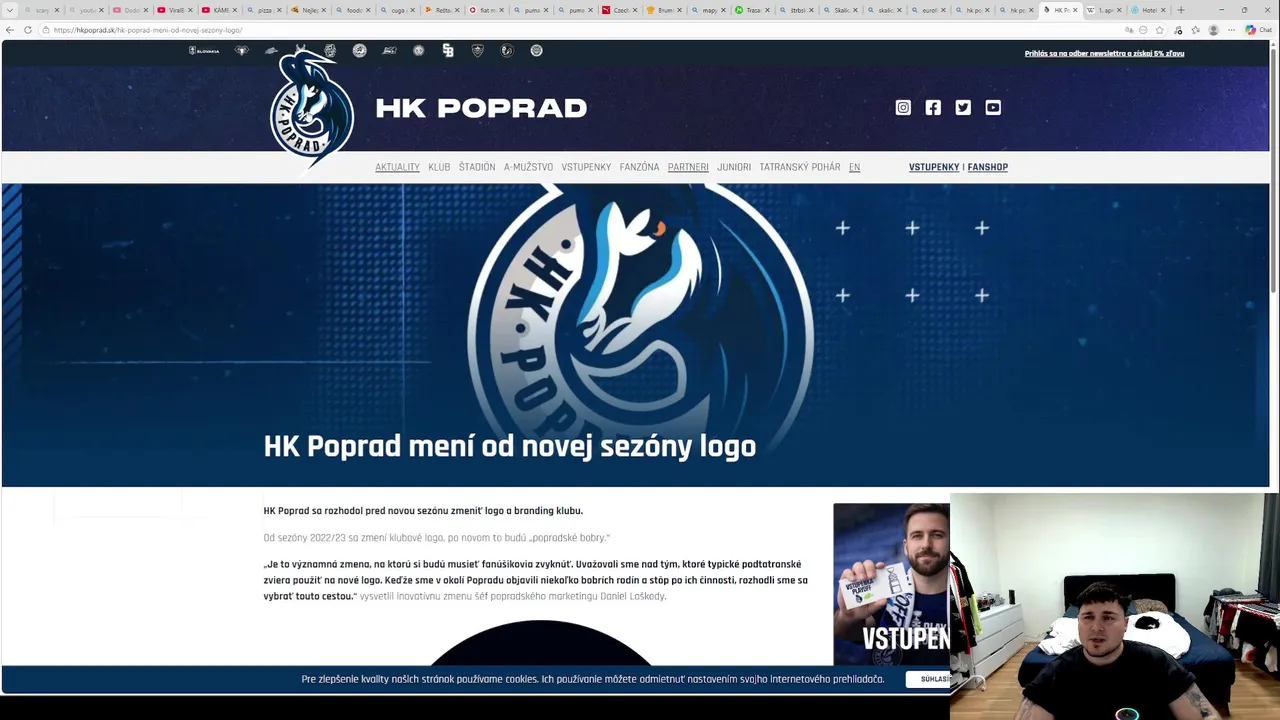Close the Hotel tab

1164,10
